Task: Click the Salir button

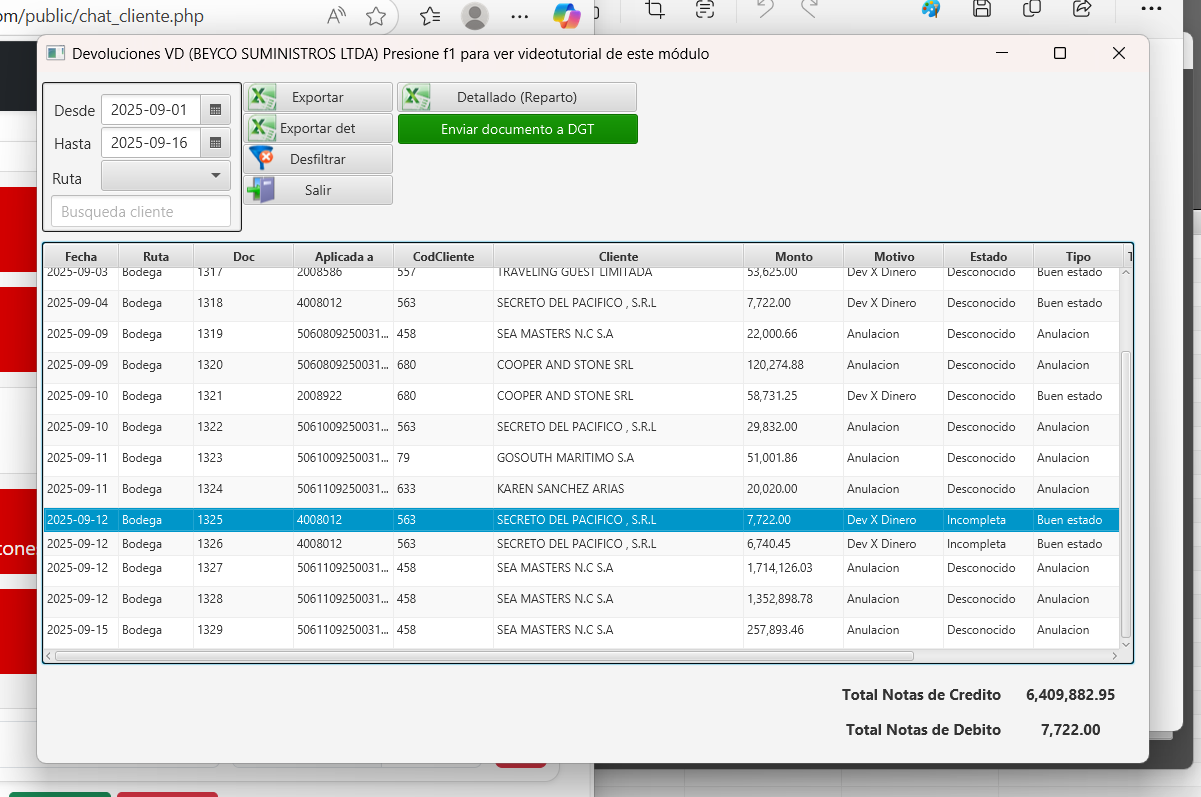Action: pyautogui.click(x=318, y=190)
